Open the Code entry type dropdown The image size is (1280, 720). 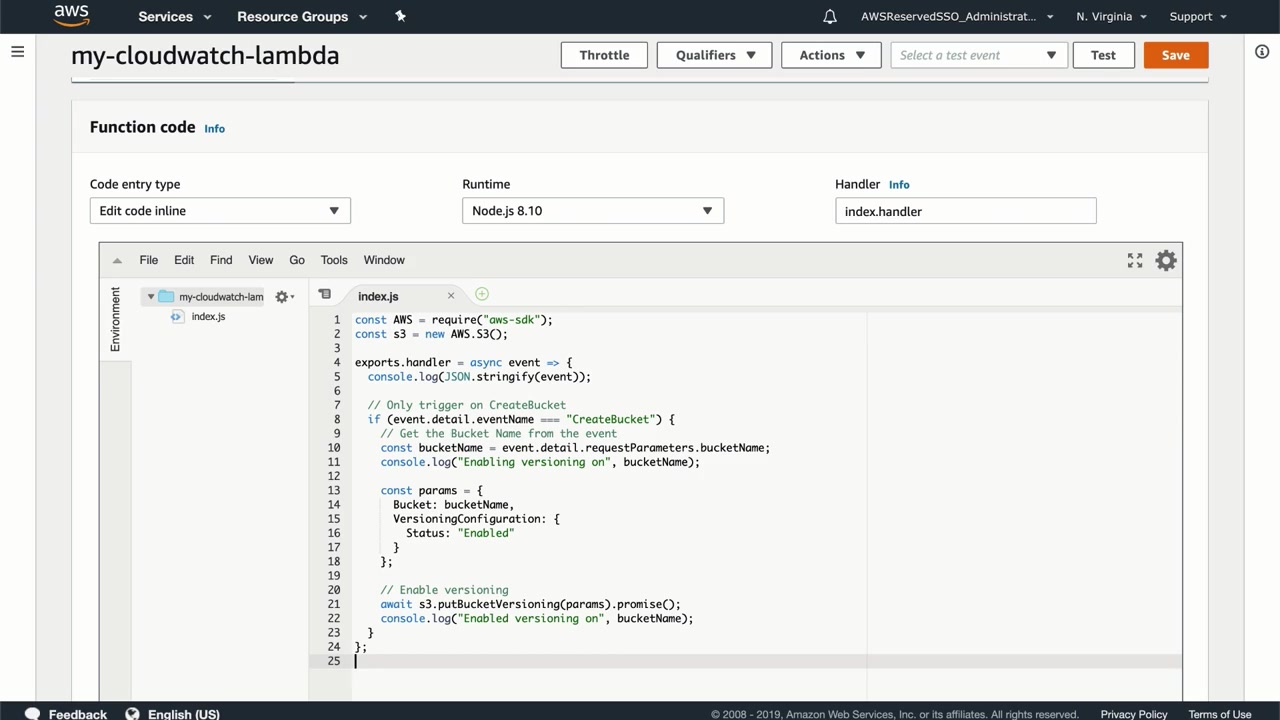coord(220,211)
